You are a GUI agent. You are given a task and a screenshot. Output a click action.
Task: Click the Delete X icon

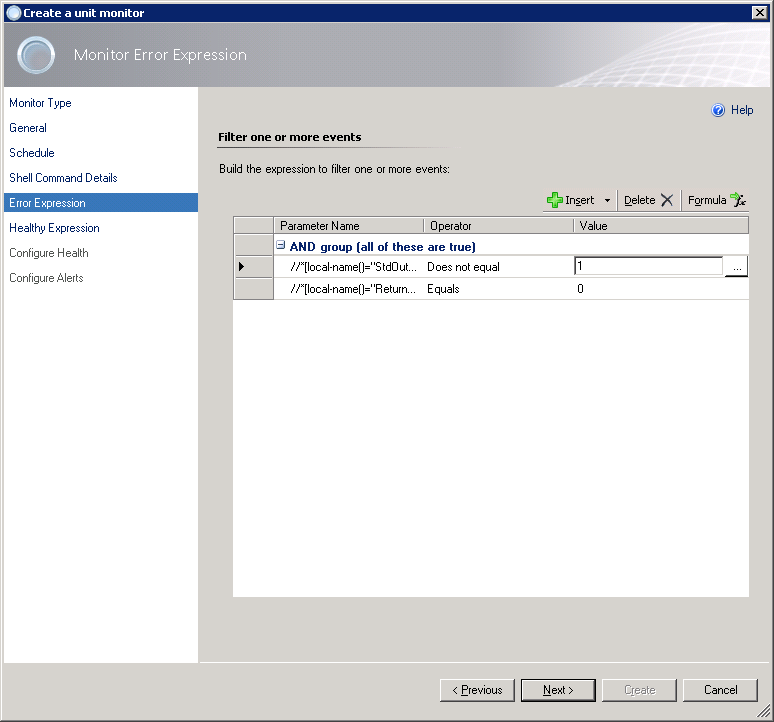[x=667, y=200]
